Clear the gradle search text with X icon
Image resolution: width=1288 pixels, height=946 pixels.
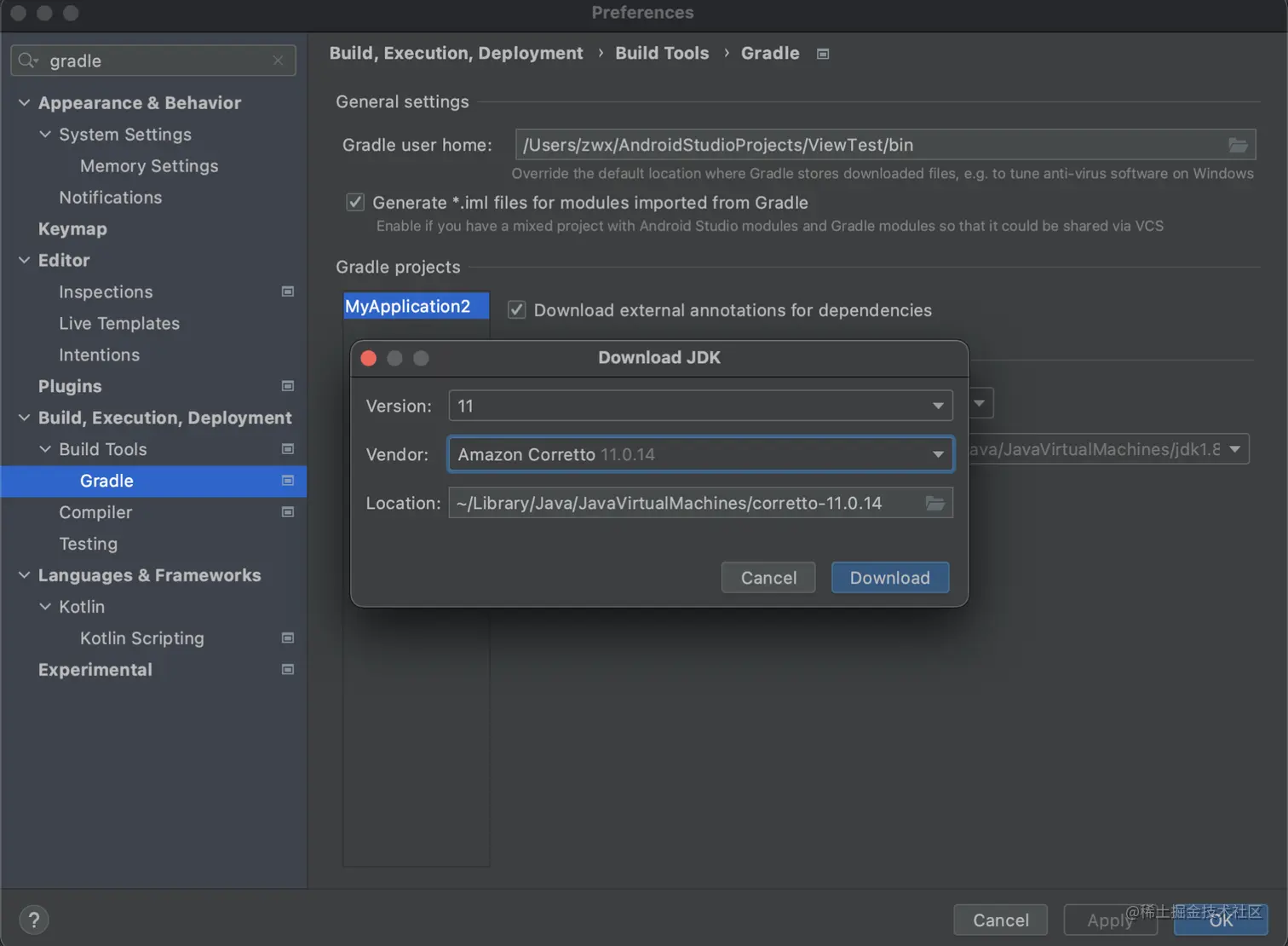point(278,61)
